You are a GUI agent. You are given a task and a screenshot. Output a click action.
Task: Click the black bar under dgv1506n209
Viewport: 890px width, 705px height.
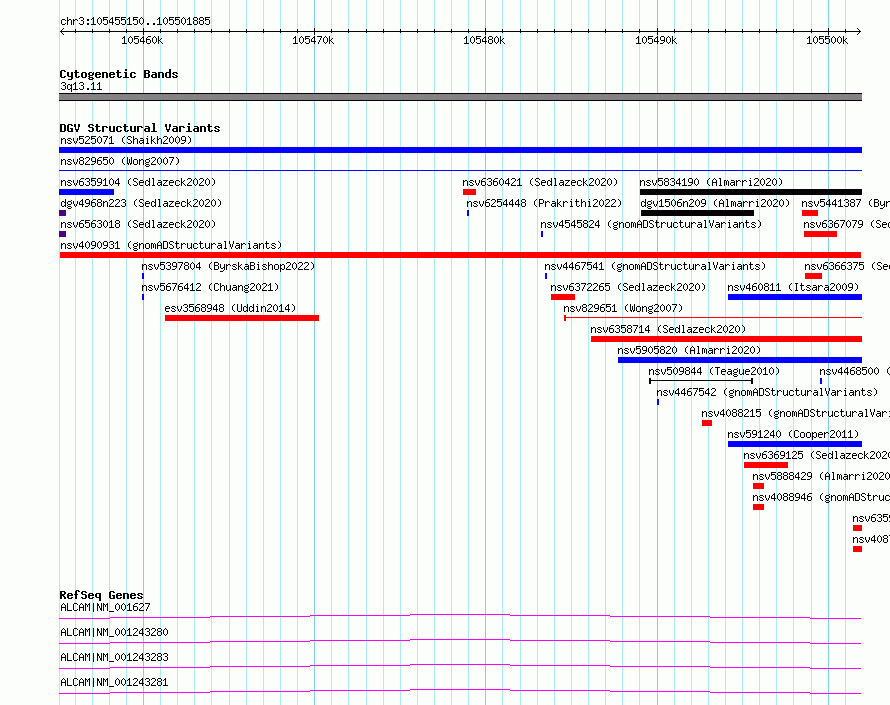click(x=698, y=213)
